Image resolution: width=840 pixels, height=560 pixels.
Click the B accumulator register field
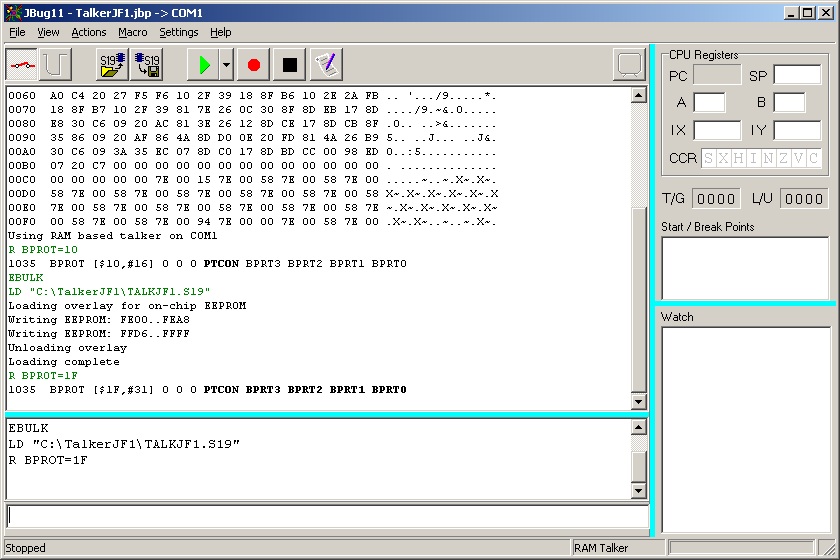click(x=789, y=102)
